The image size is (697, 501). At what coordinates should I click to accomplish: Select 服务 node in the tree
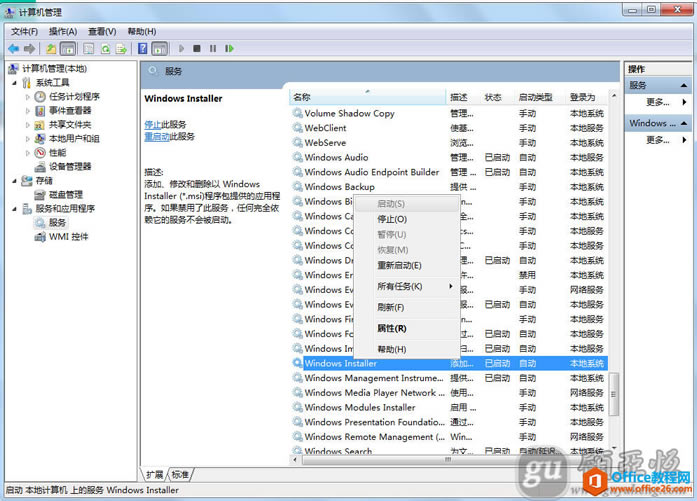pos(57,223)
